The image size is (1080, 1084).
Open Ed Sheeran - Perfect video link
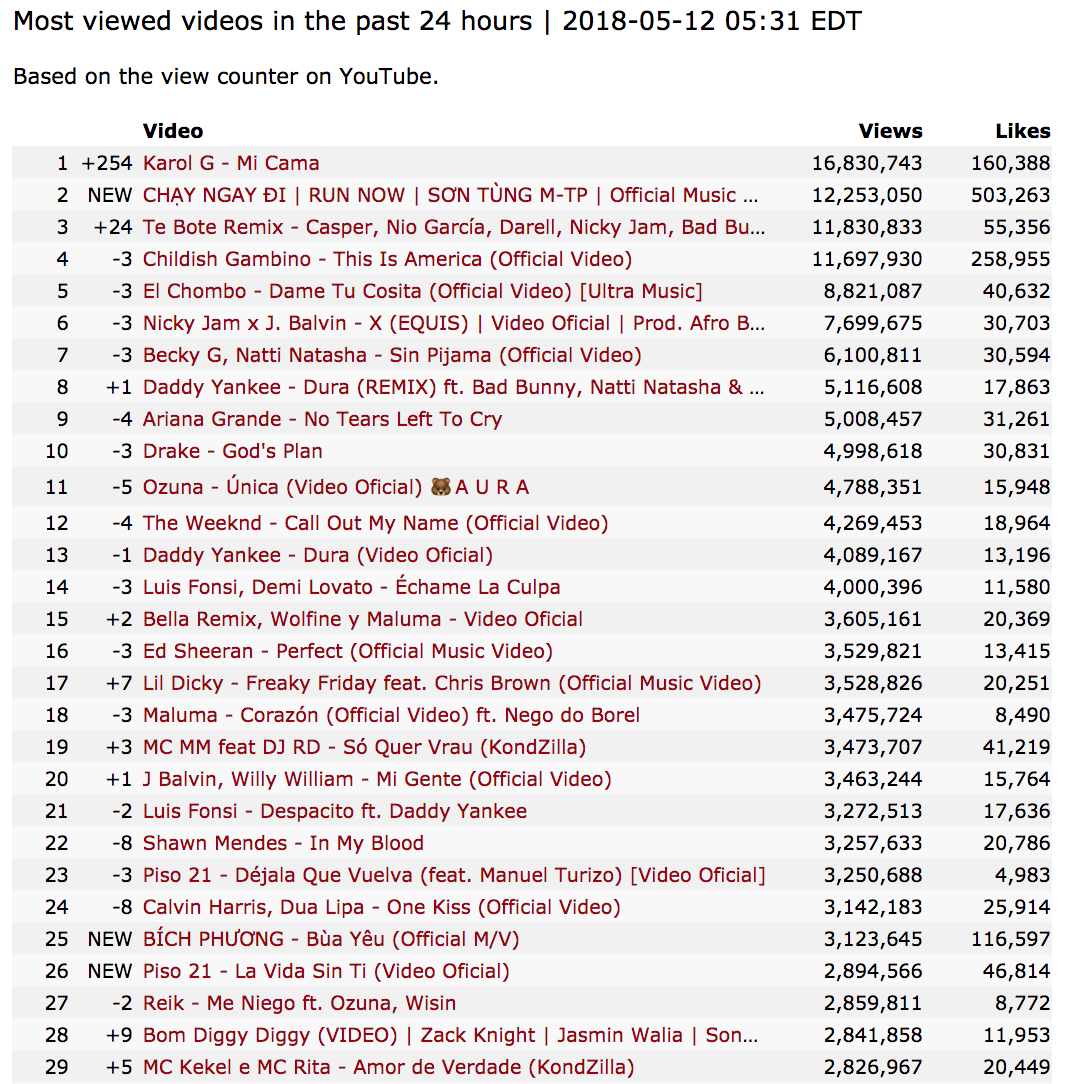[347, 651]
